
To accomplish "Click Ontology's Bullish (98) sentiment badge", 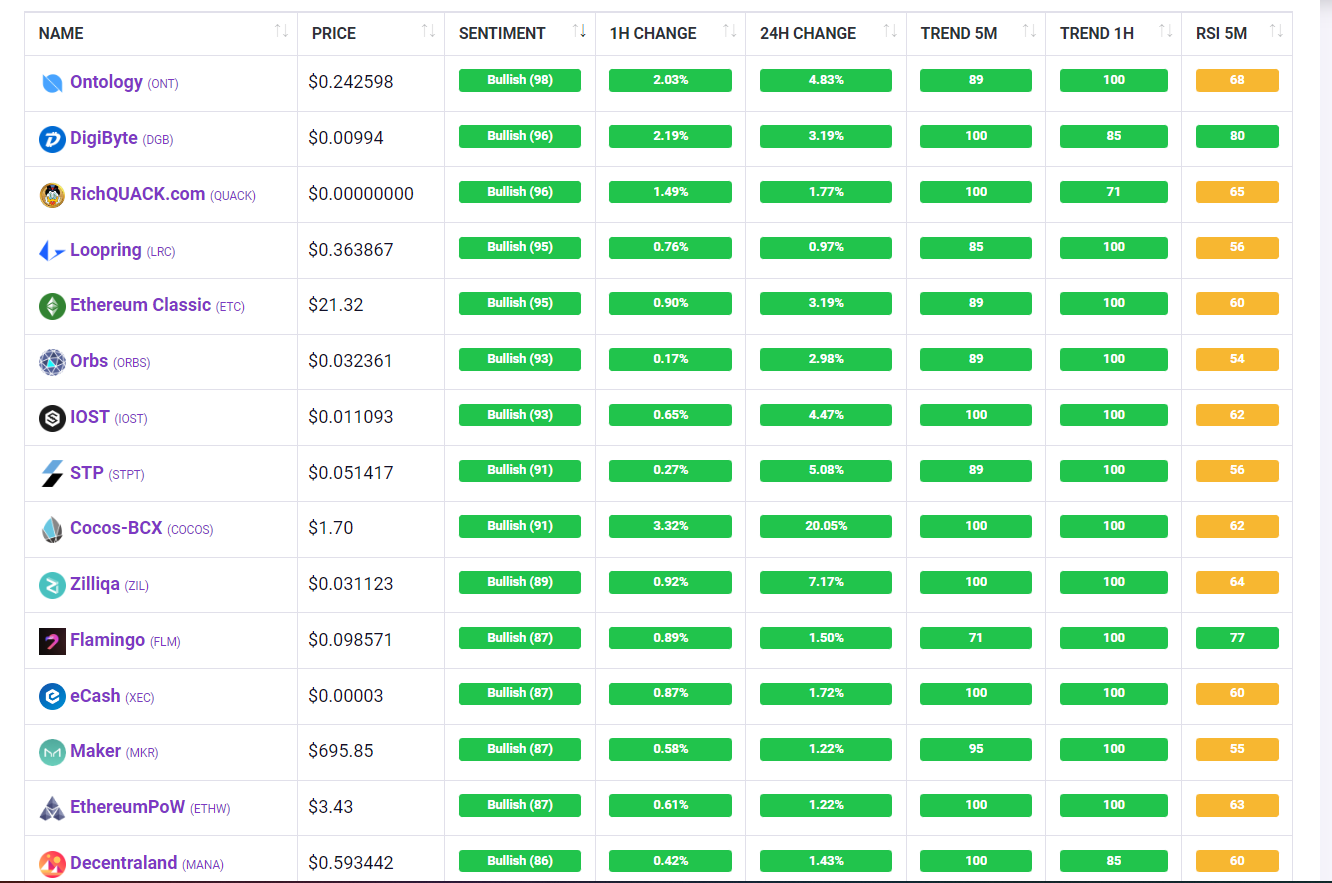I will click(x=519, y=80).
